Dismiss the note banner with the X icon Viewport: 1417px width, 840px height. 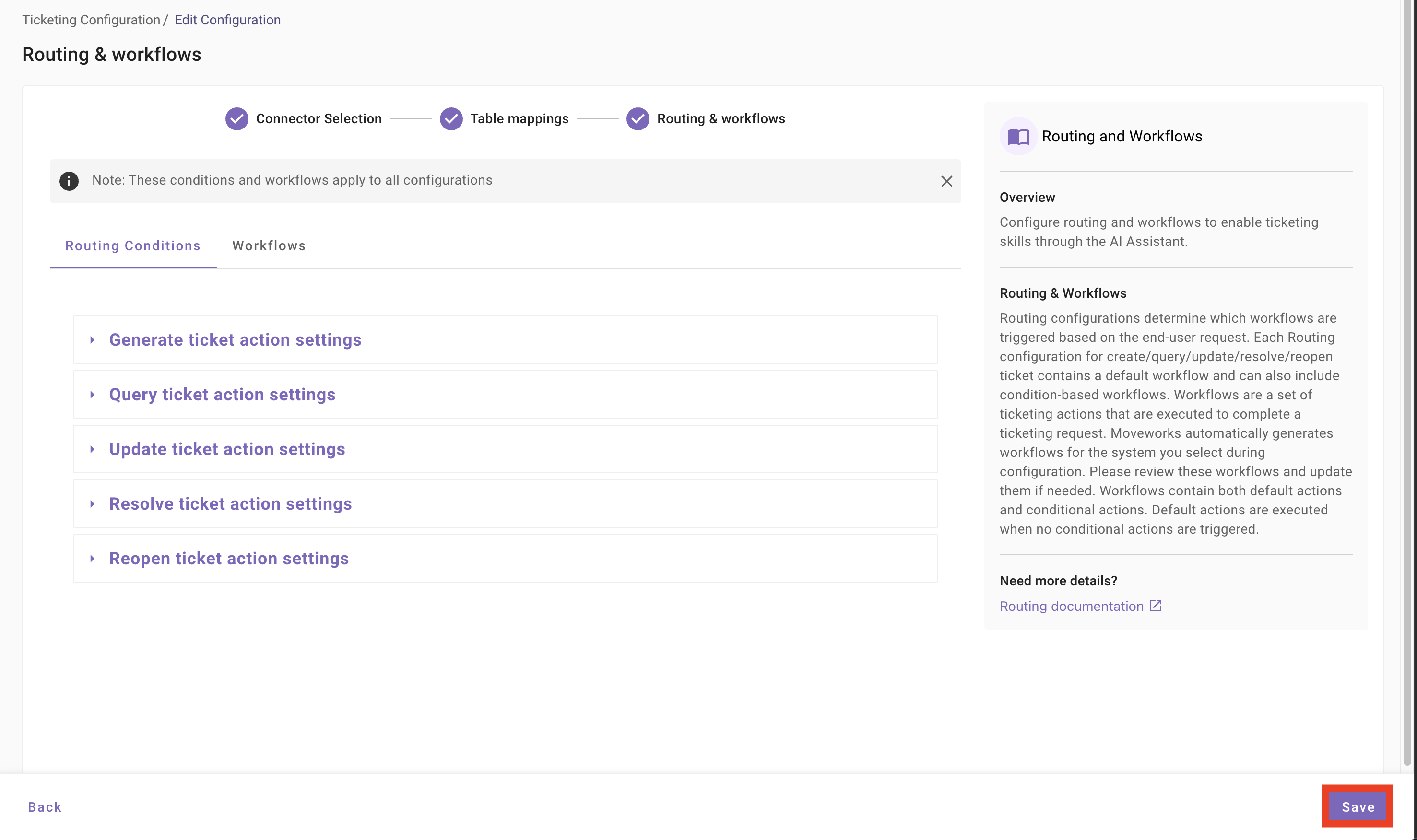[946, 181]
